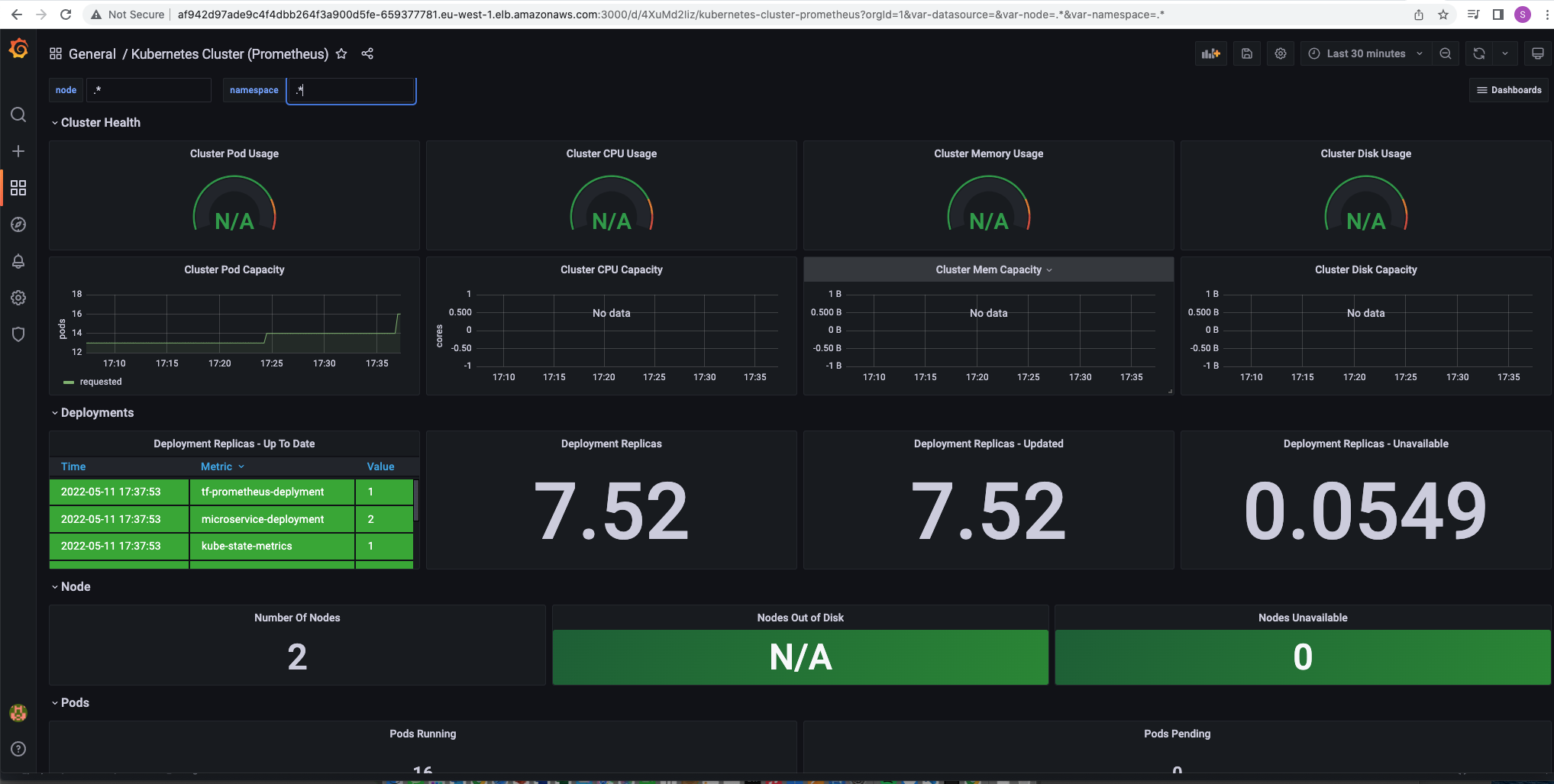This screenshot has height=784, width=1554.
Task: Open the Help question mark icon
Action: pyautogui.click(x=18, y=749)
